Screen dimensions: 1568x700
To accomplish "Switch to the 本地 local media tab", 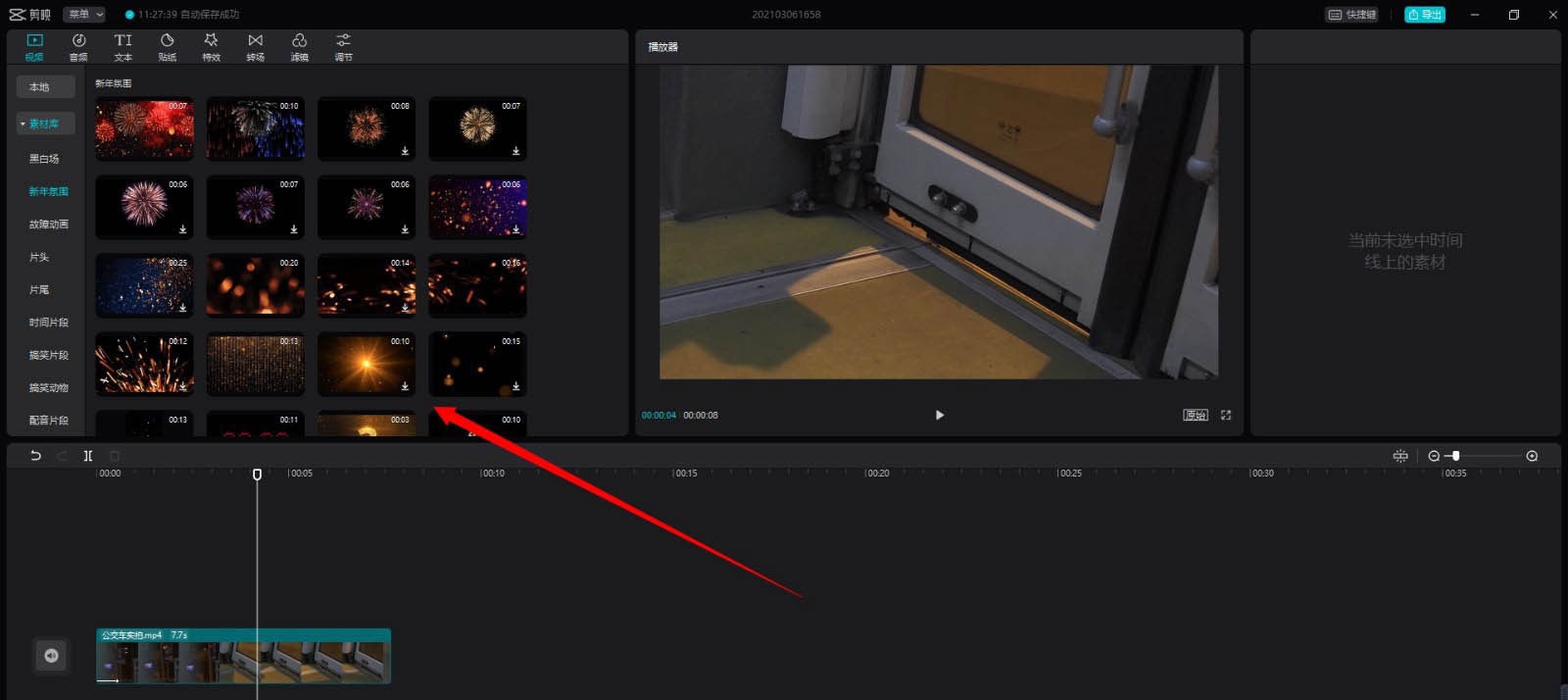I will pos(45,87).
